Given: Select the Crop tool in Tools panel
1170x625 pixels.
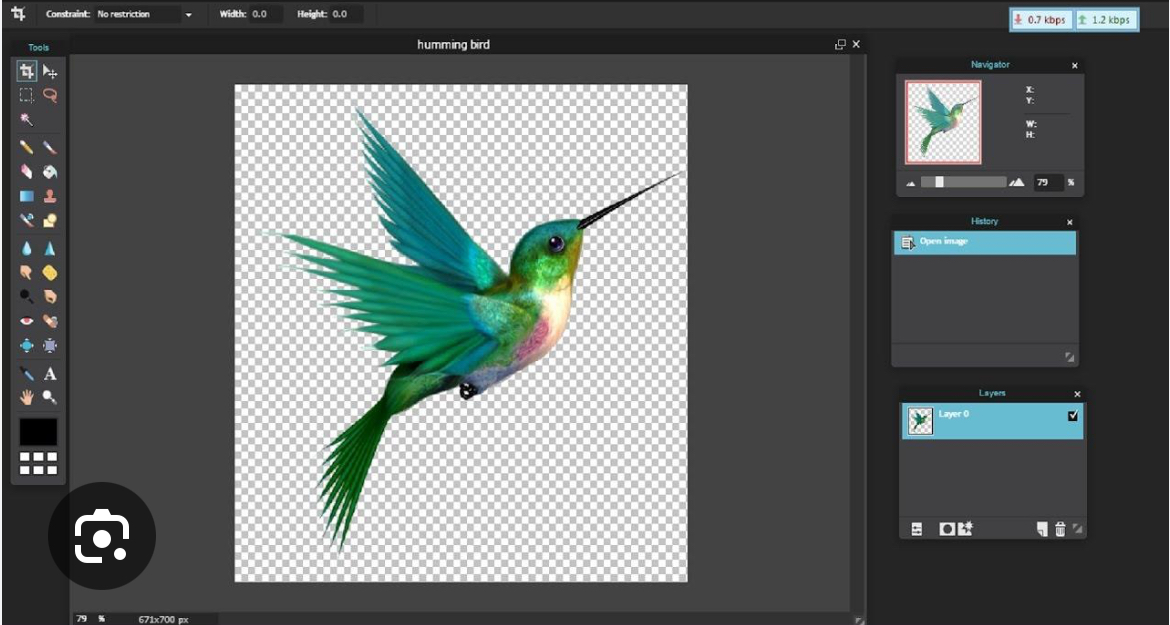Looking at the screenshot, I should (x=27, y=72).
